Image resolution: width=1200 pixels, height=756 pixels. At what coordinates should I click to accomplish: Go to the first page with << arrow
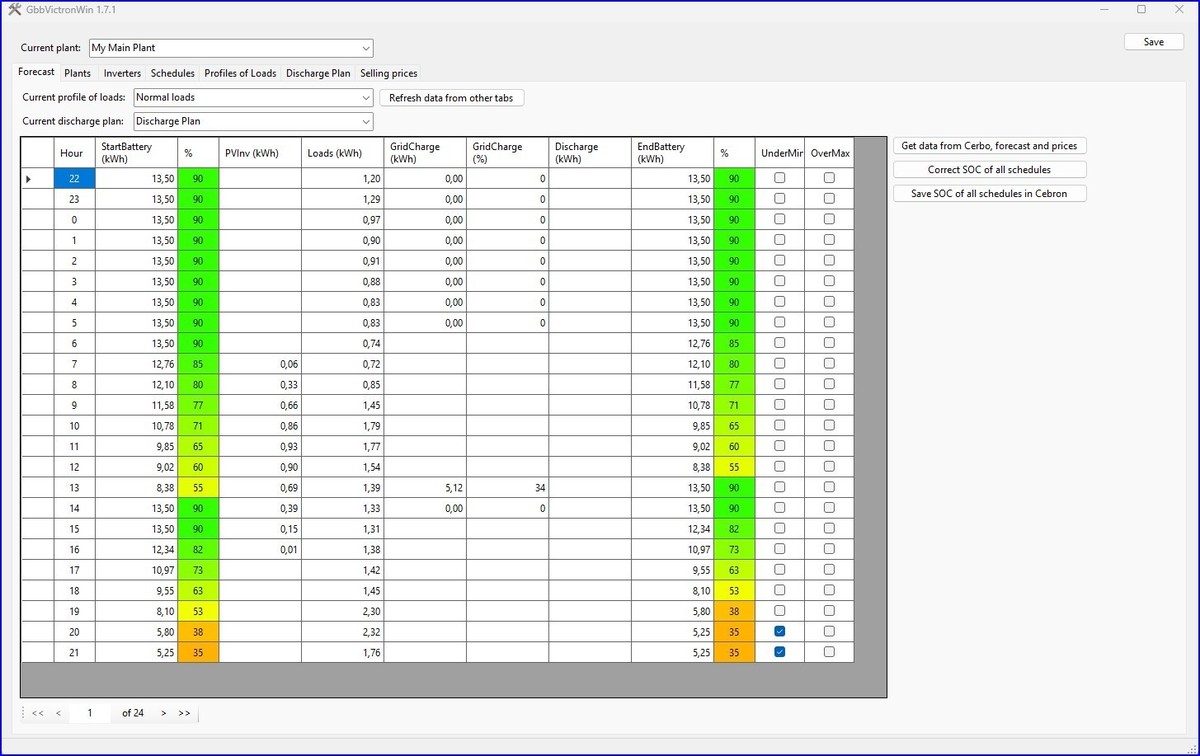[37, 713]
